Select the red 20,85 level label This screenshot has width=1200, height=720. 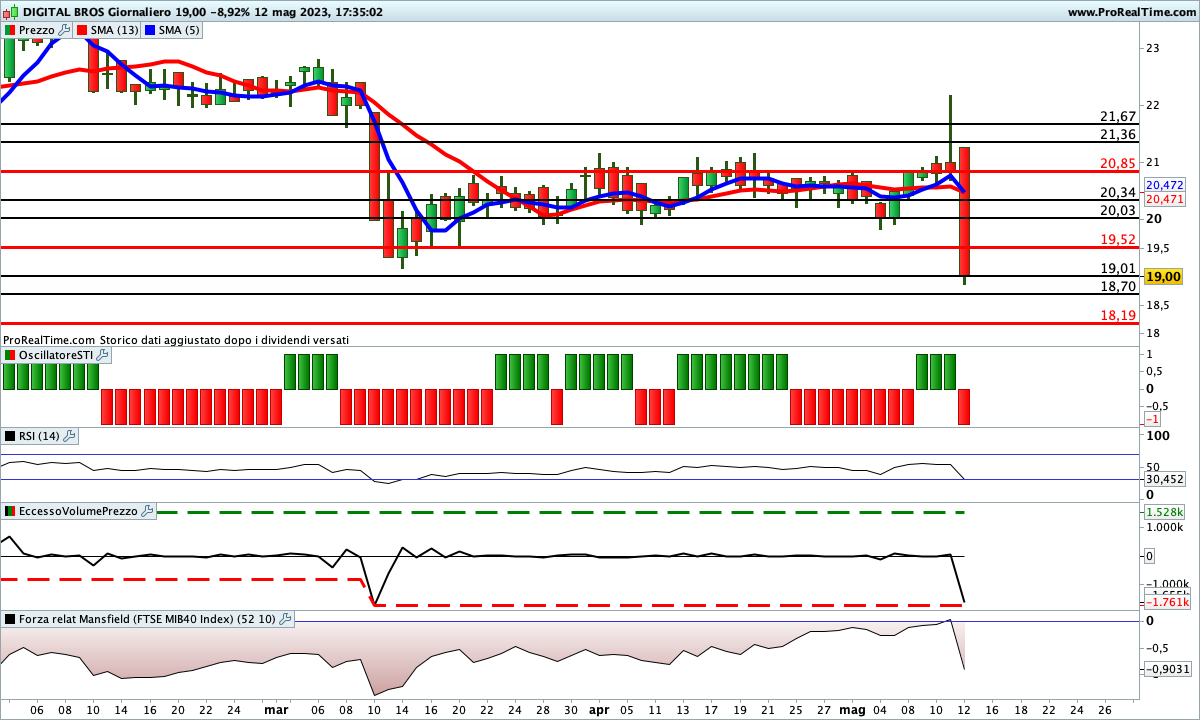click(x=1117, y=163)
